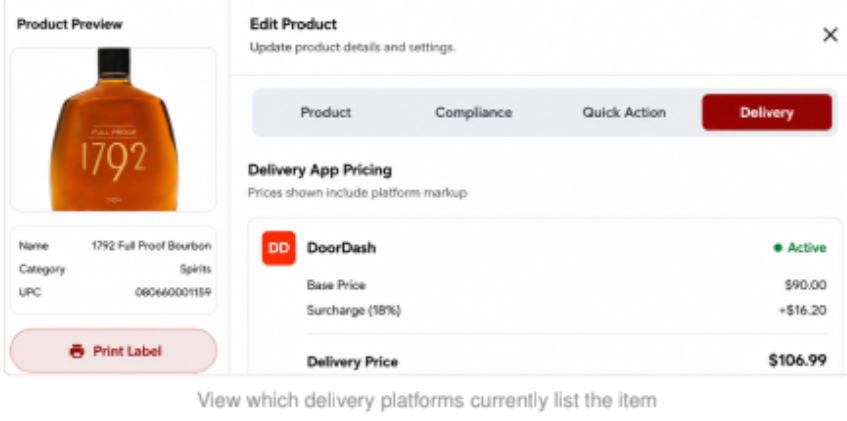The height and width of the screenshot is (421, 847).
Task: Click the DoorDash DD logo icon
Action: click(x=279, y=248)
